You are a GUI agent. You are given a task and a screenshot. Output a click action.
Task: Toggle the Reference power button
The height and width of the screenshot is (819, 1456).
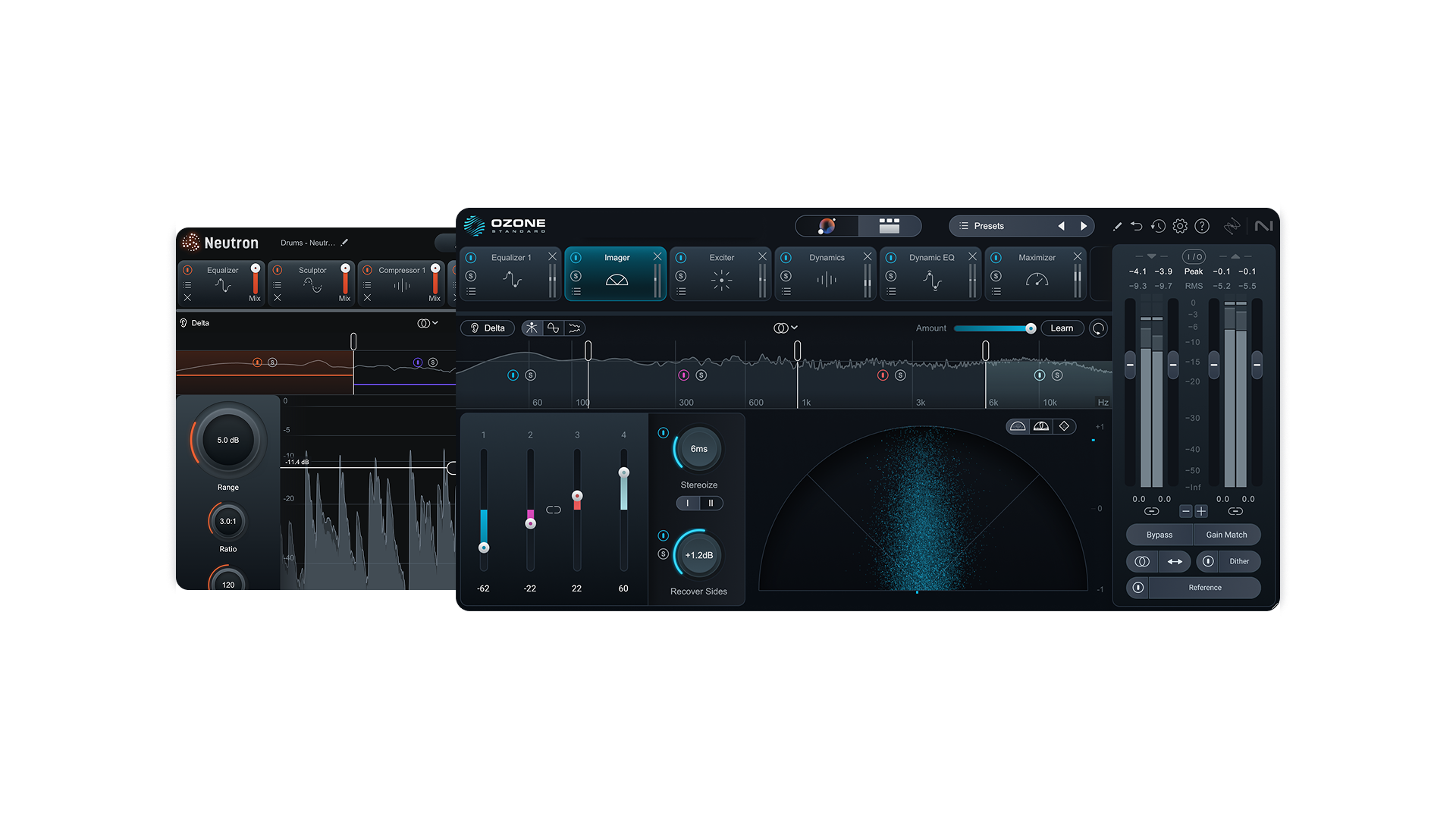tap(1137, 588)
